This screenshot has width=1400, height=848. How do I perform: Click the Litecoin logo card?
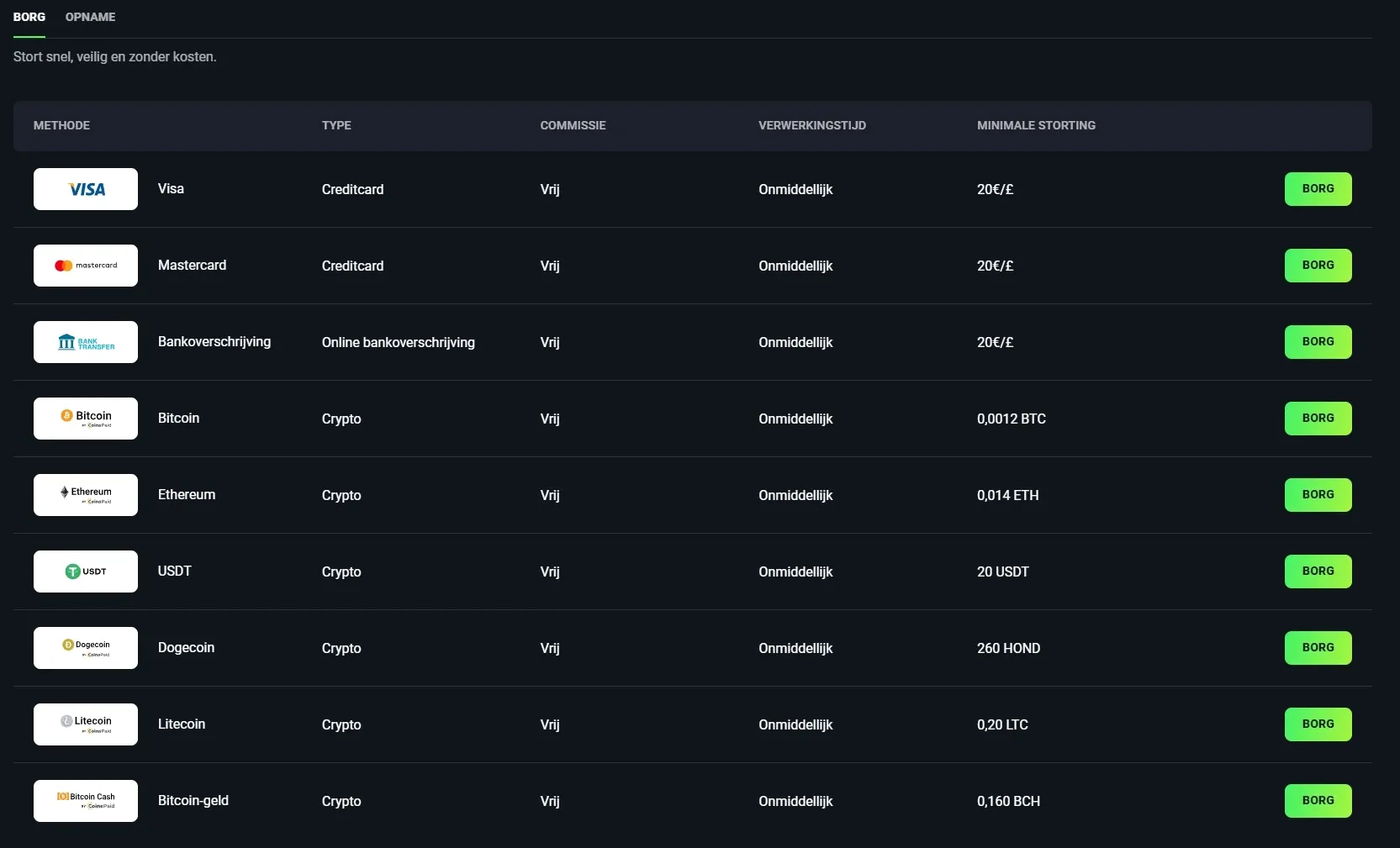coord(86,724)
